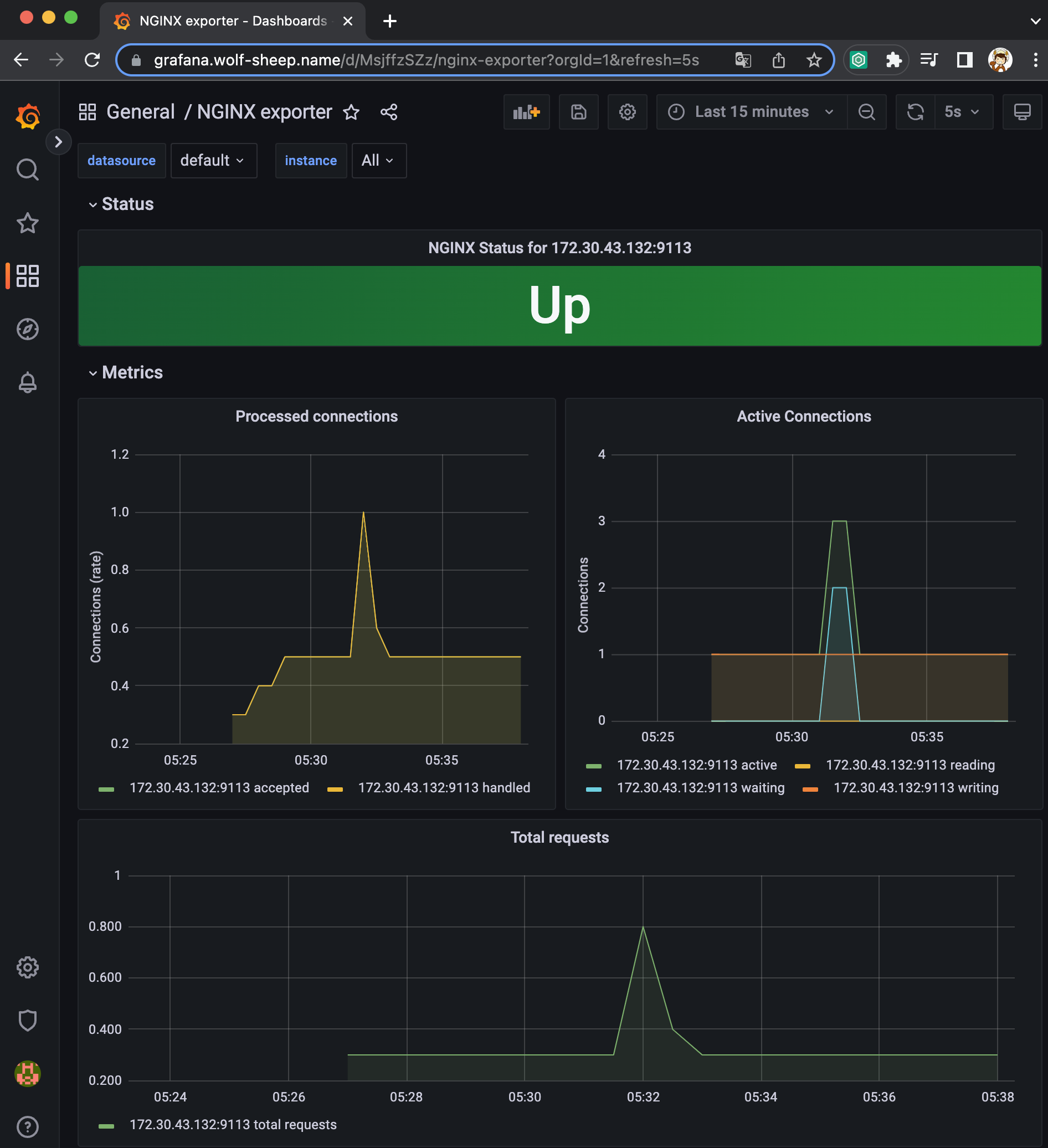This screenshot has width=1048, height=1148.
Task: Click the Grafana logo home icon
Action: [x=28, y=116]
